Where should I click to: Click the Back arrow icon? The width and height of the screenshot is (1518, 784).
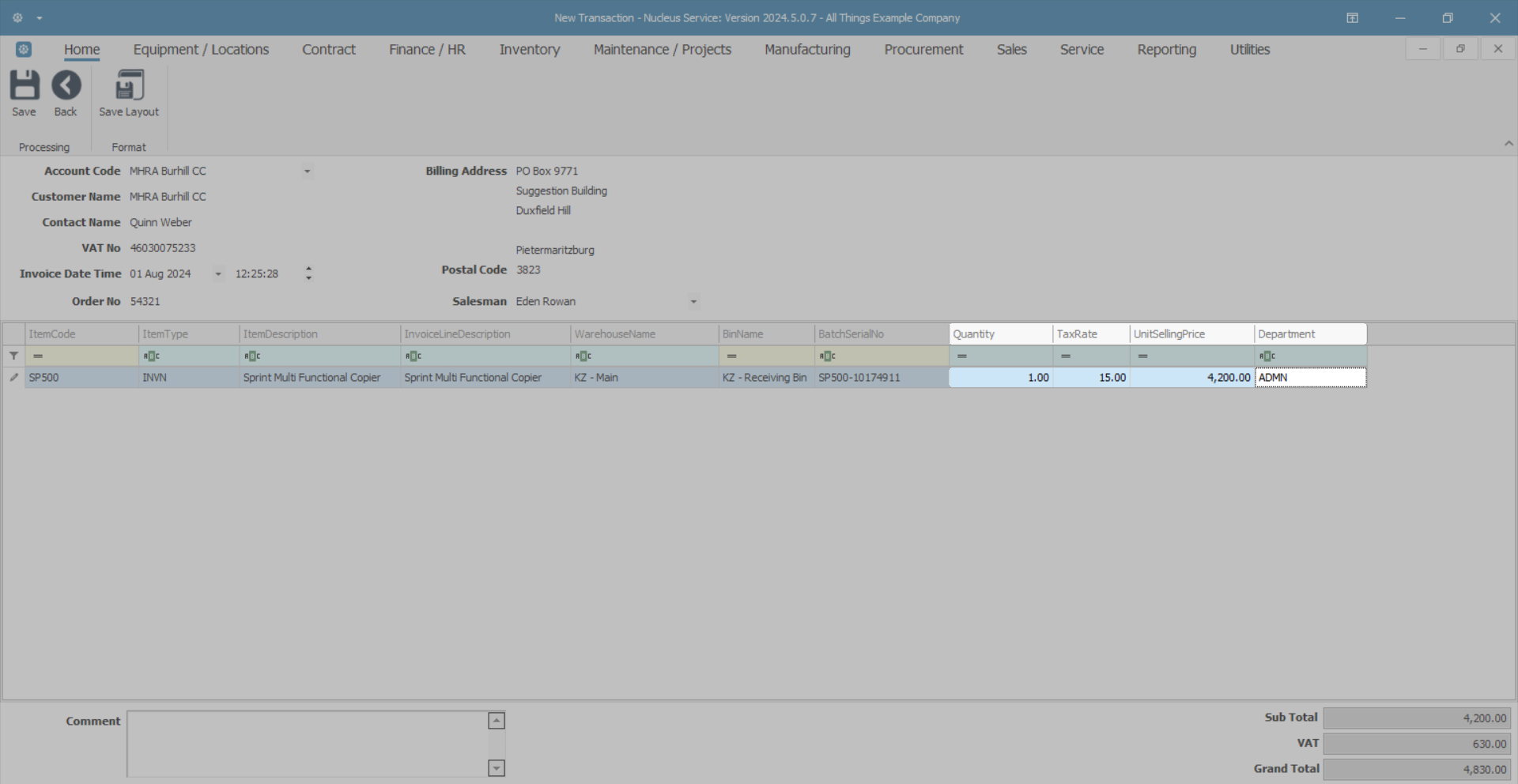(66, 85)
